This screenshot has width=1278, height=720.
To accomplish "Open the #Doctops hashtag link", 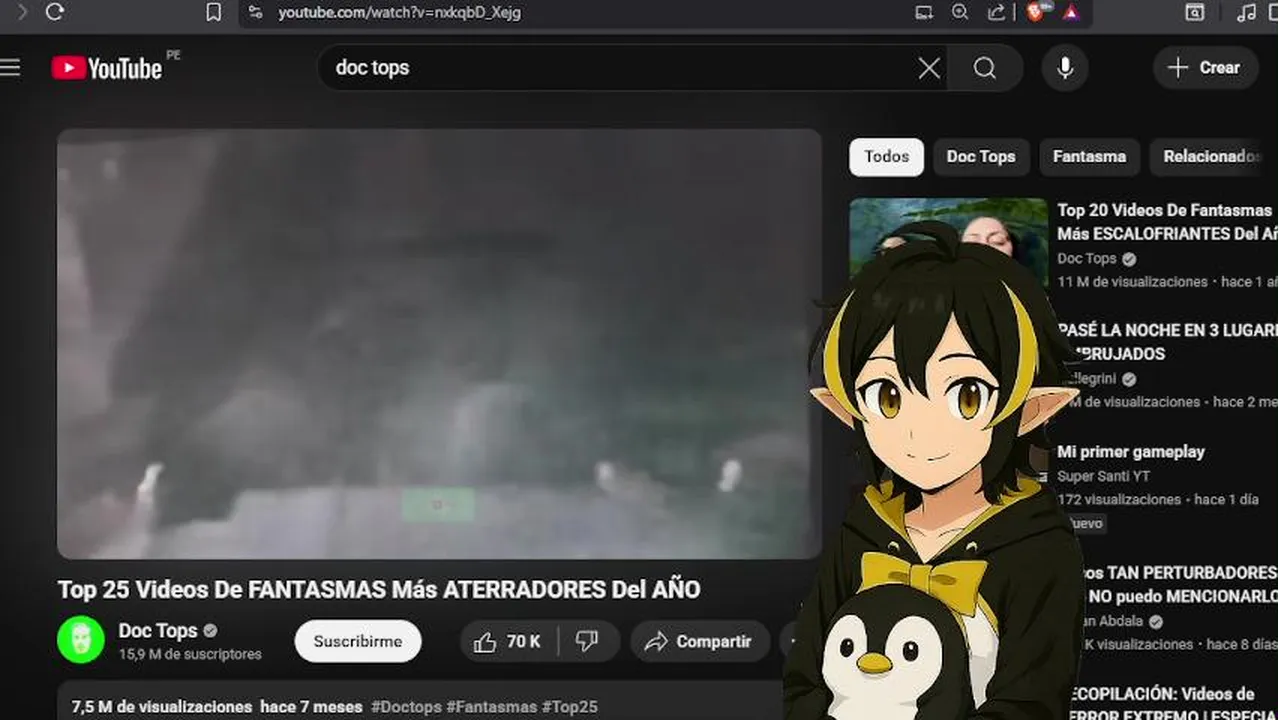I will [x=406, y=707].
